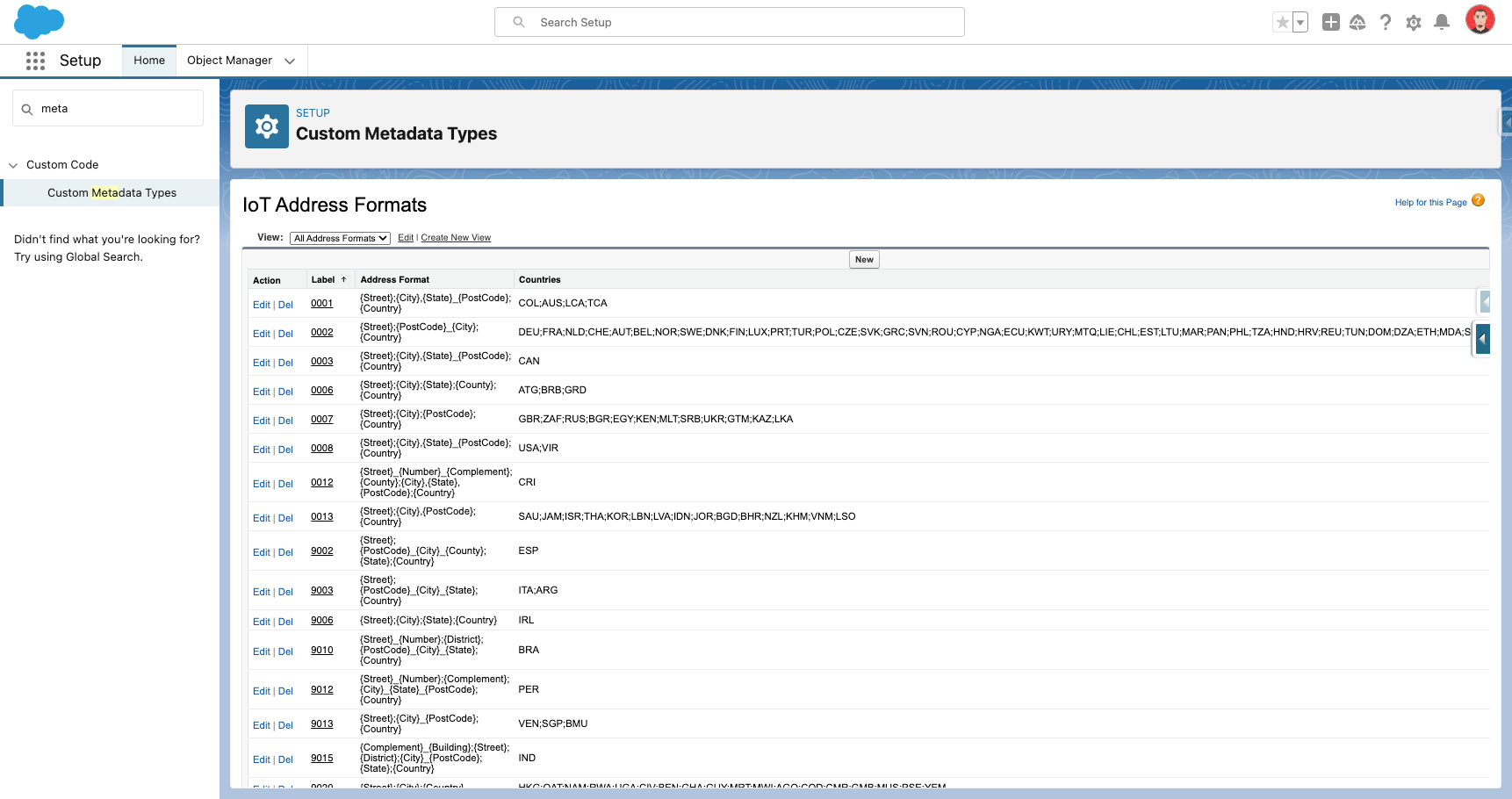Image resolution: width=1512 pixels, height=799 pixels.
Task: Open record label 0012
Action: click(x=322, y=483)
